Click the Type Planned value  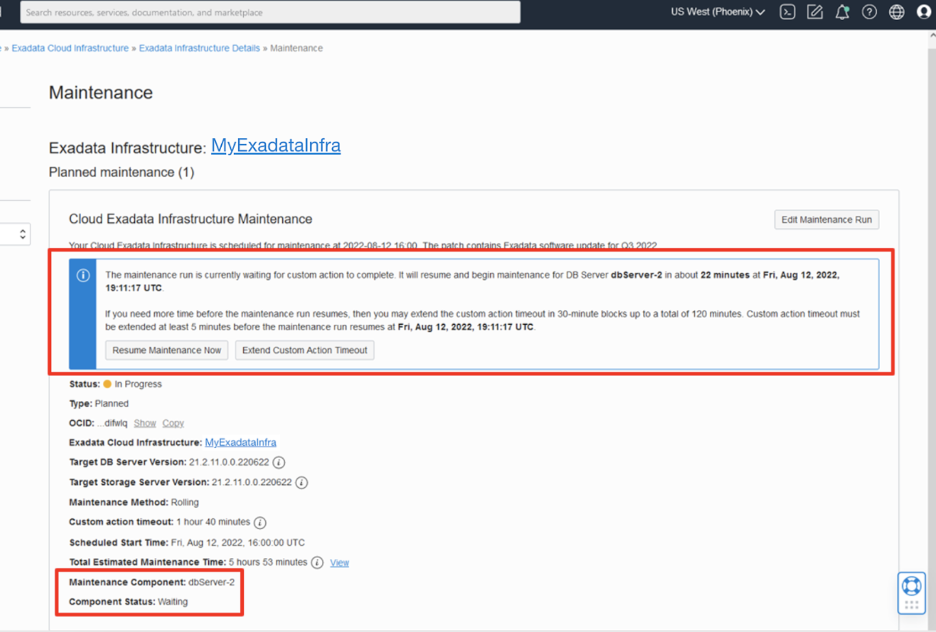(x=112, y=403)
